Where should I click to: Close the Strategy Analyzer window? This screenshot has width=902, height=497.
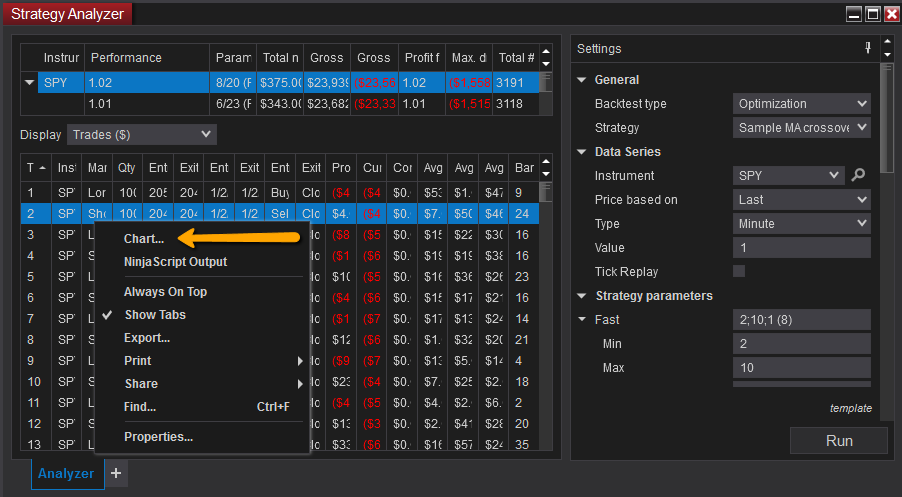(889, 14)
